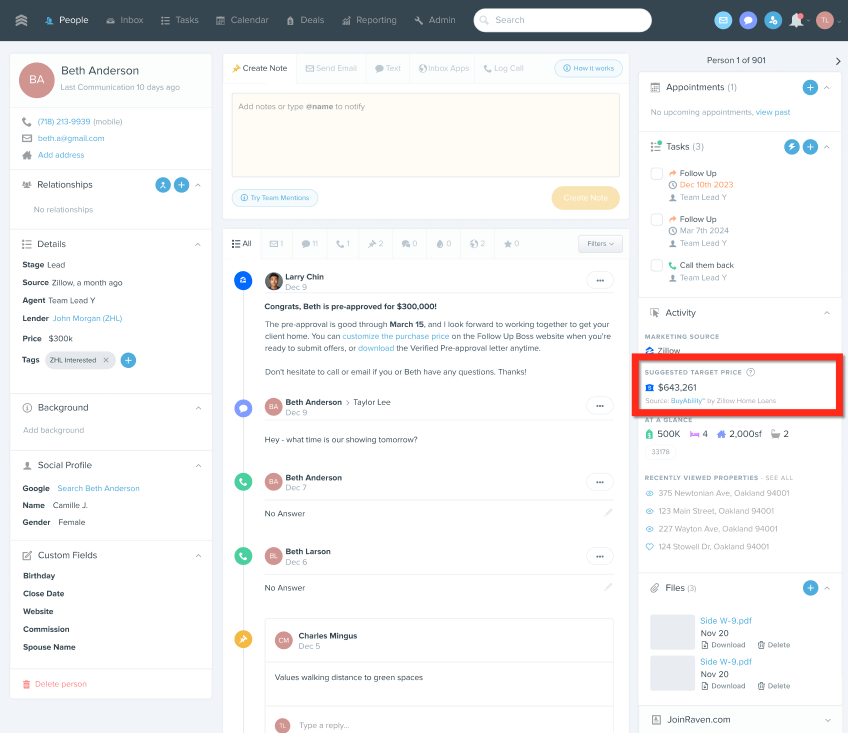Click the lightning bolt icon in Tasks
Viewport: 848px width, 733px height.
point(791,147)
